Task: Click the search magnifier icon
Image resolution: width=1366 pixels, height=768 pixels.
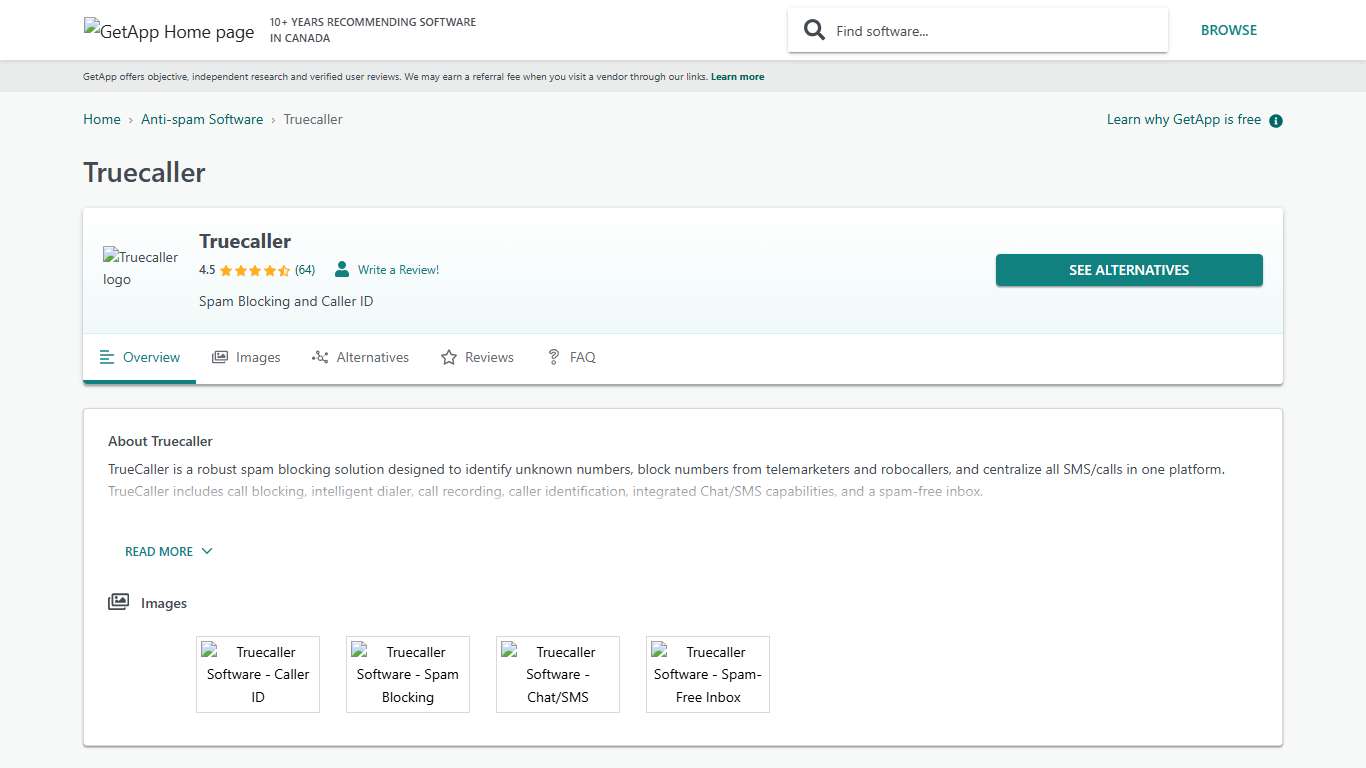Action: coord(815,30)
